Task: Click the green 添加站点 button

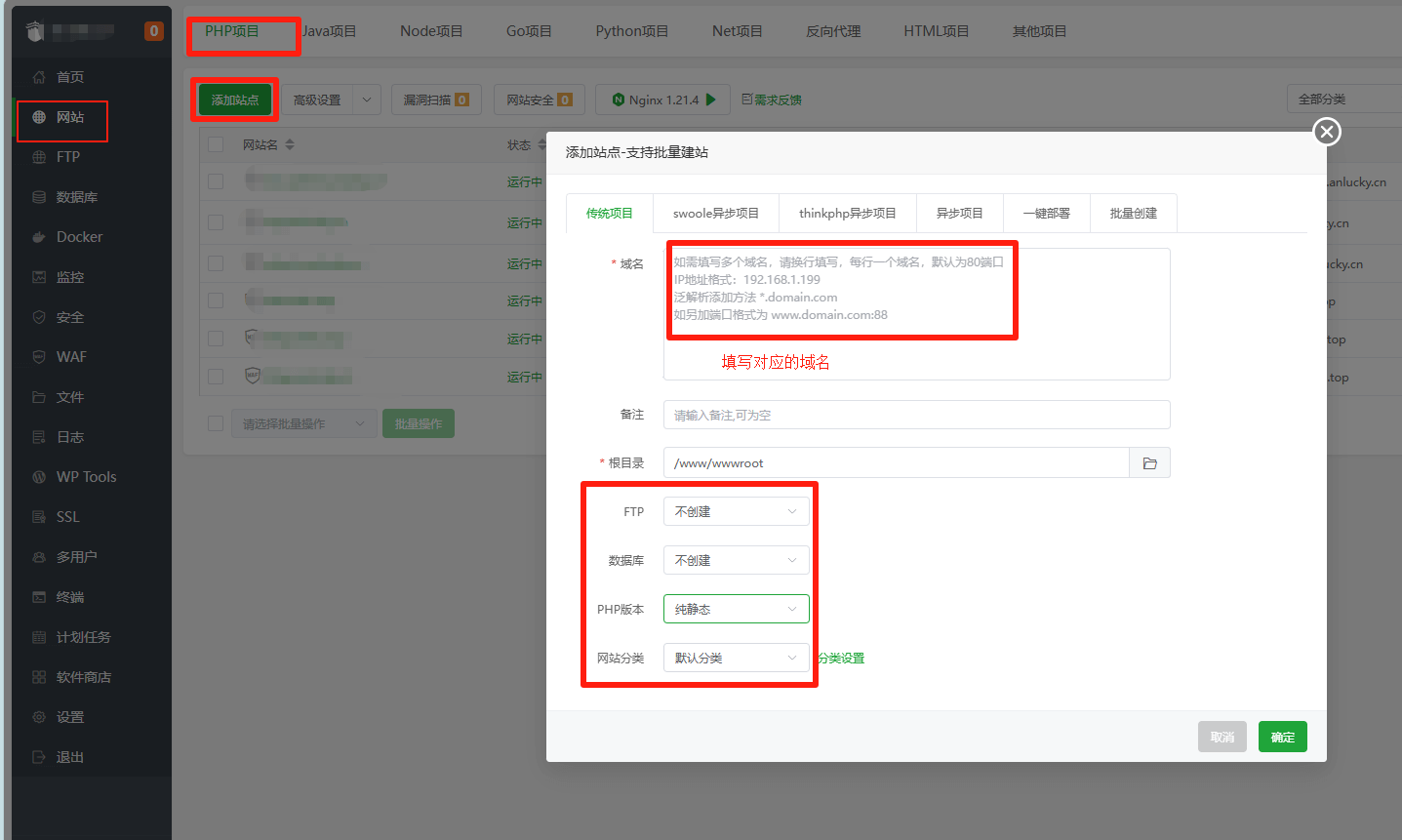Action: tap(235, 100)
